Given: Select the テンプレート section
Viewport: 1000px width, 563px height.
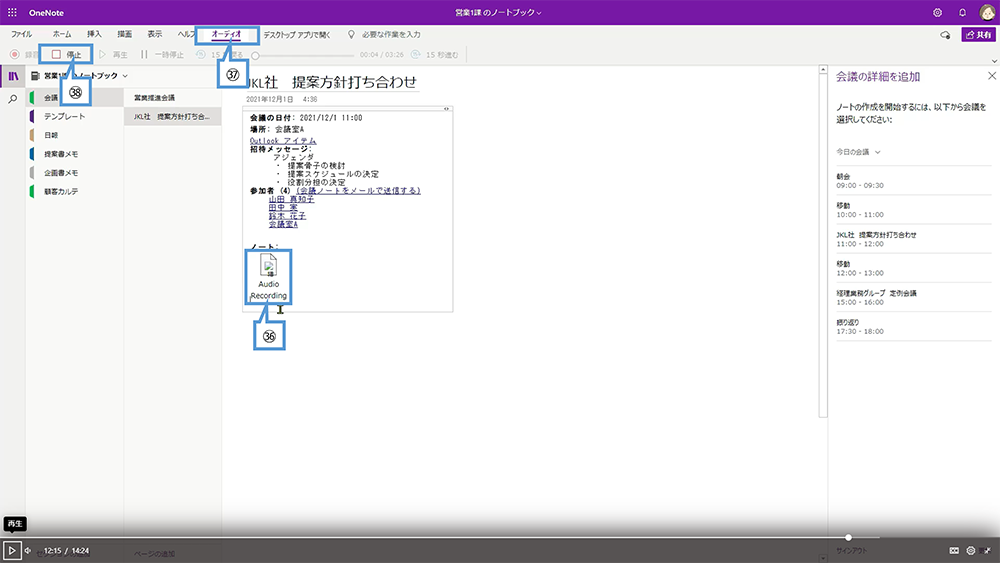Looking at the screenshot, I should (75, 117).
